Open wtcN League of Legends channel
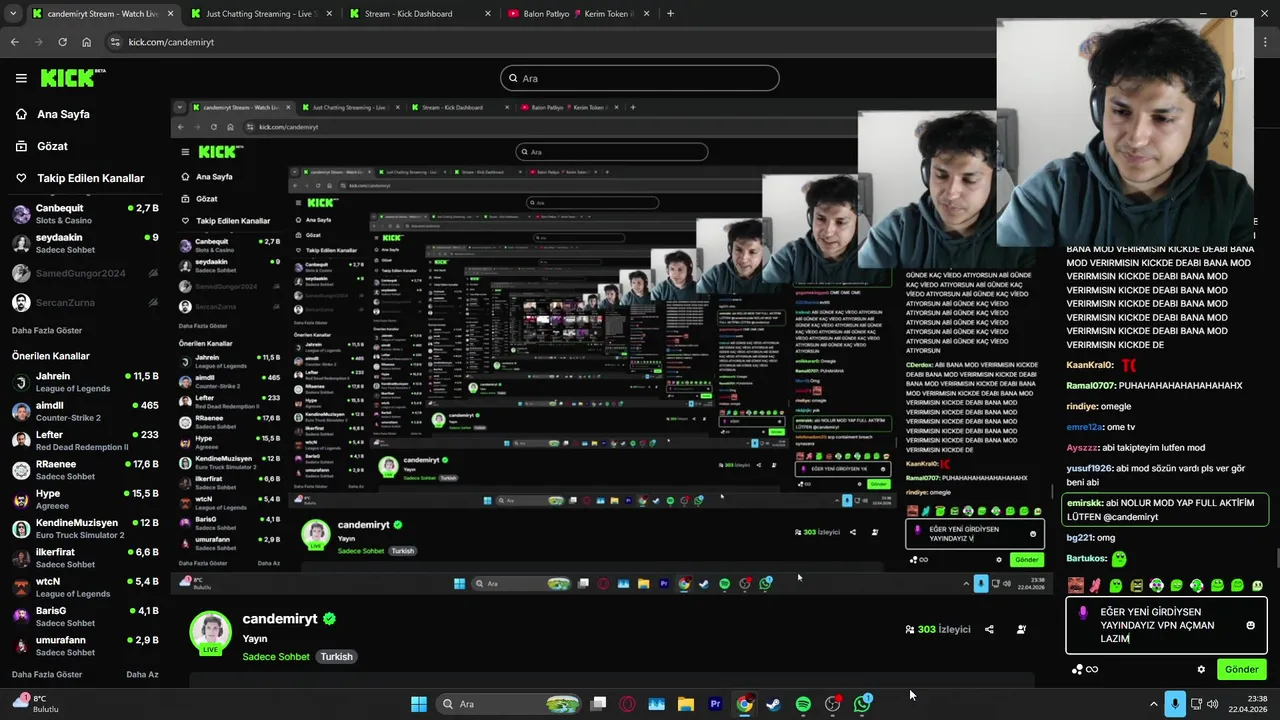Image resolution: width=1280 pixels, height=720 pixels. [85, 587]
